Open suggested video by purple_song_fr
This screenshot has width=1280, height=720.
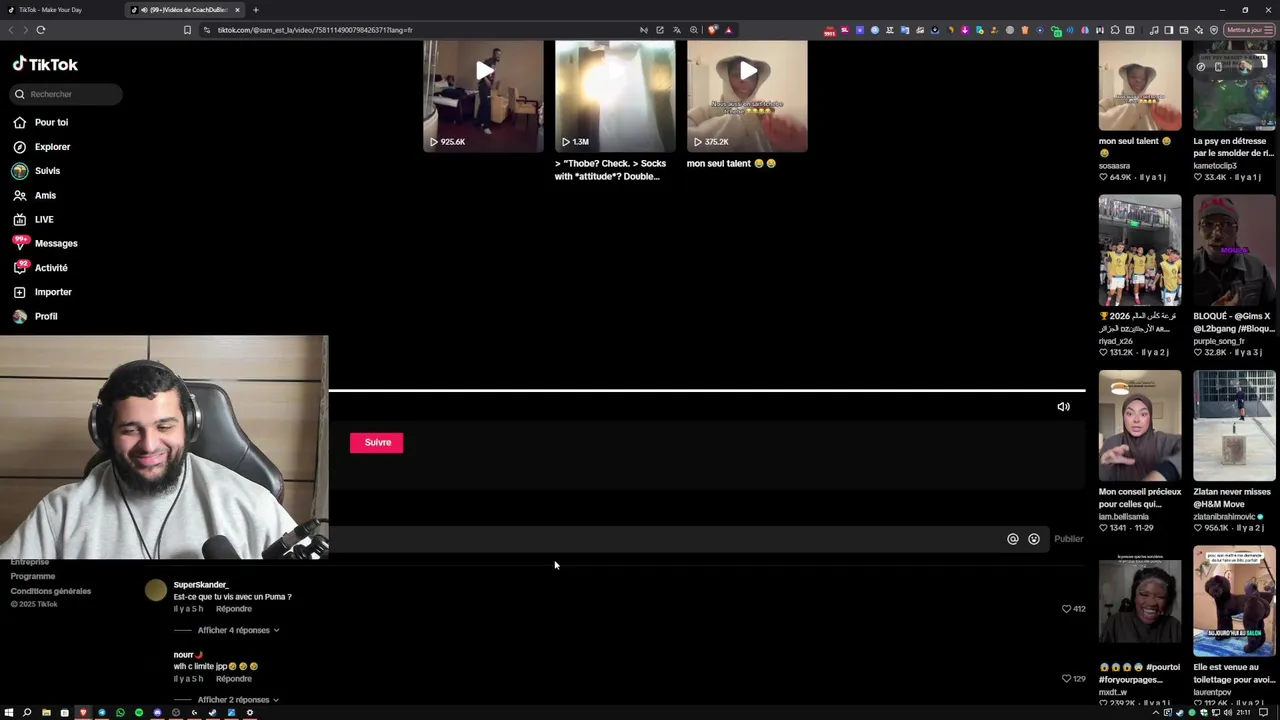pos(1234,251)
